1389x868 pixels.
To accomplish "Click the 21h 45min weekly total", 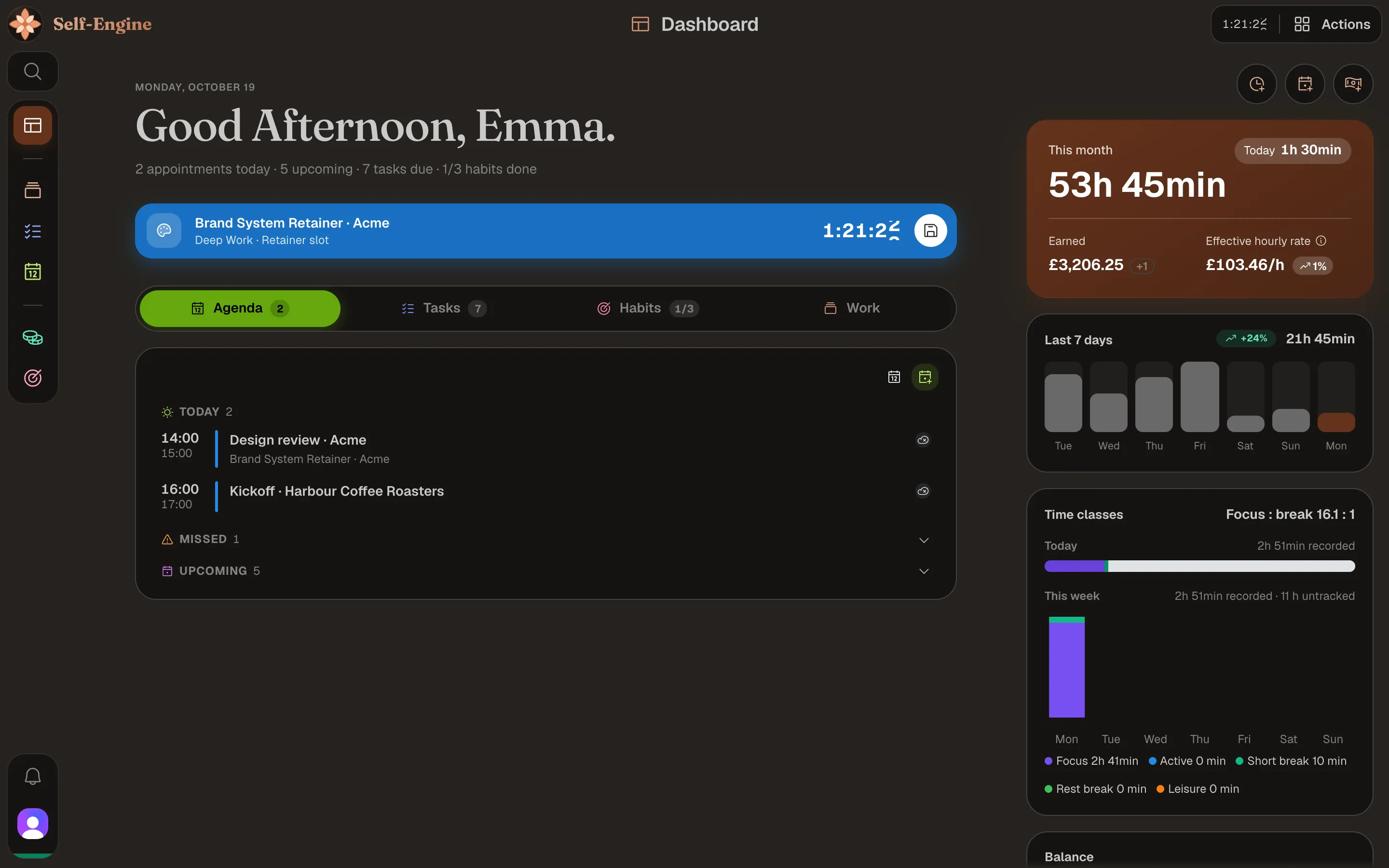I will coord(1320,339).
